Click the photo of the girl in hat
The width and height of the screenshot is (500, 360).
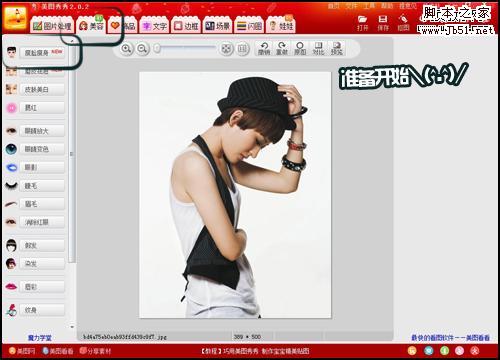[235, 195]
